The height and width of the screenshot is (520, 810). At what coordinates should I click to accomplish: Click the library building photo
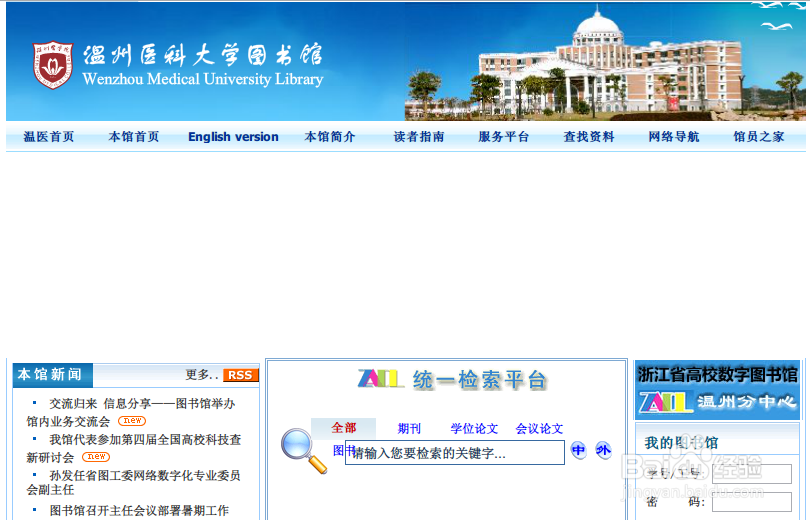click(x=605, y=65)
